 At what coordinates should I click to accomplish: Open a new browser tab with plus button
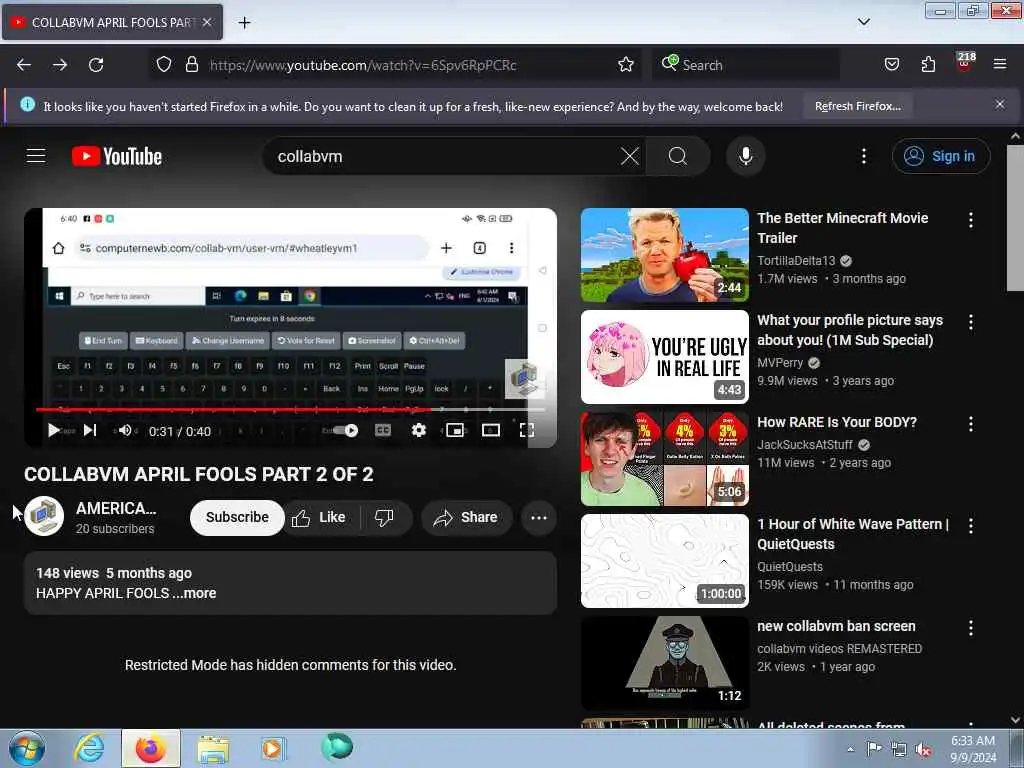(244, 23)
